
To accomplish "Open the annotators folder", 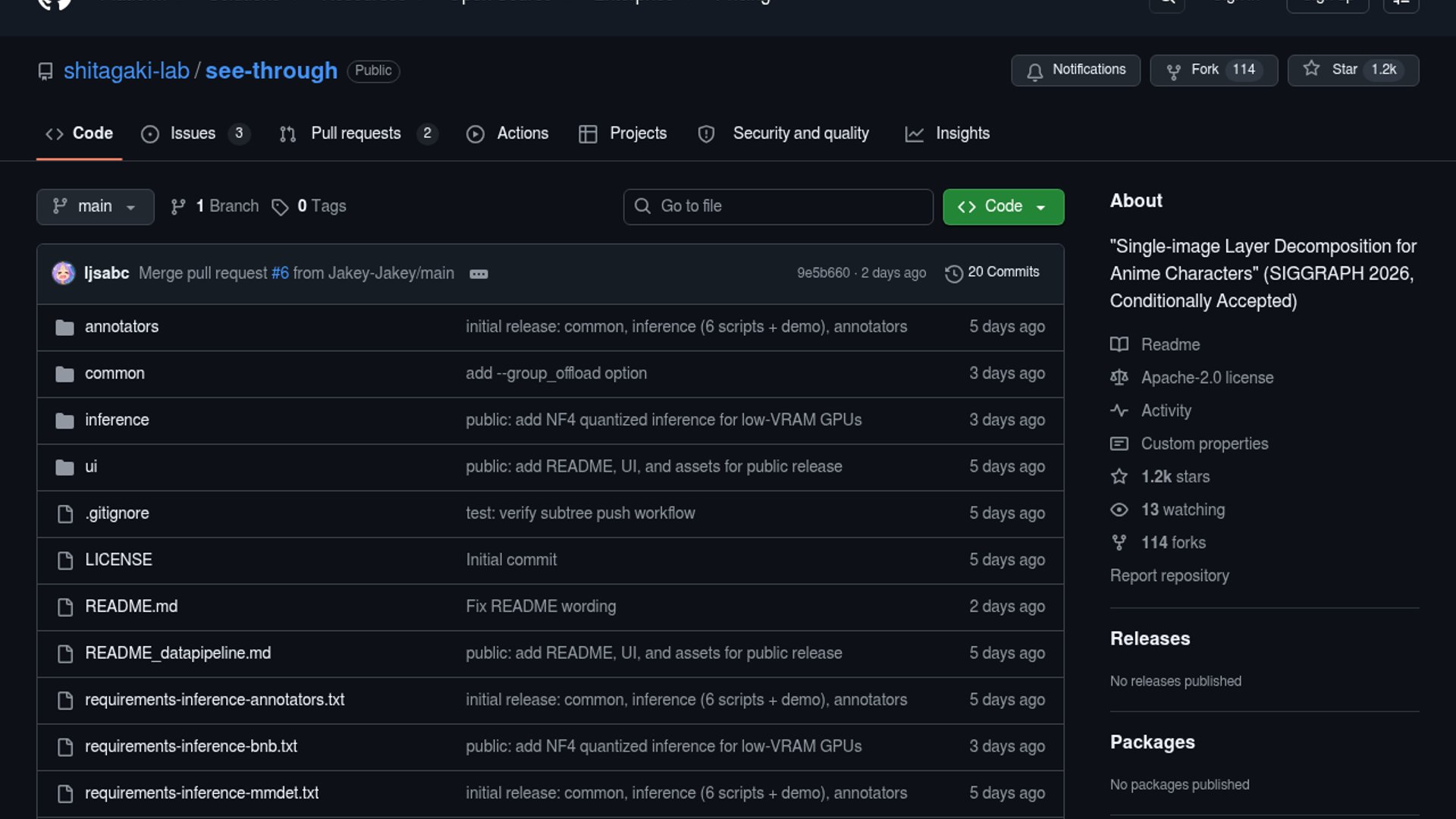I will pos(121,327).
